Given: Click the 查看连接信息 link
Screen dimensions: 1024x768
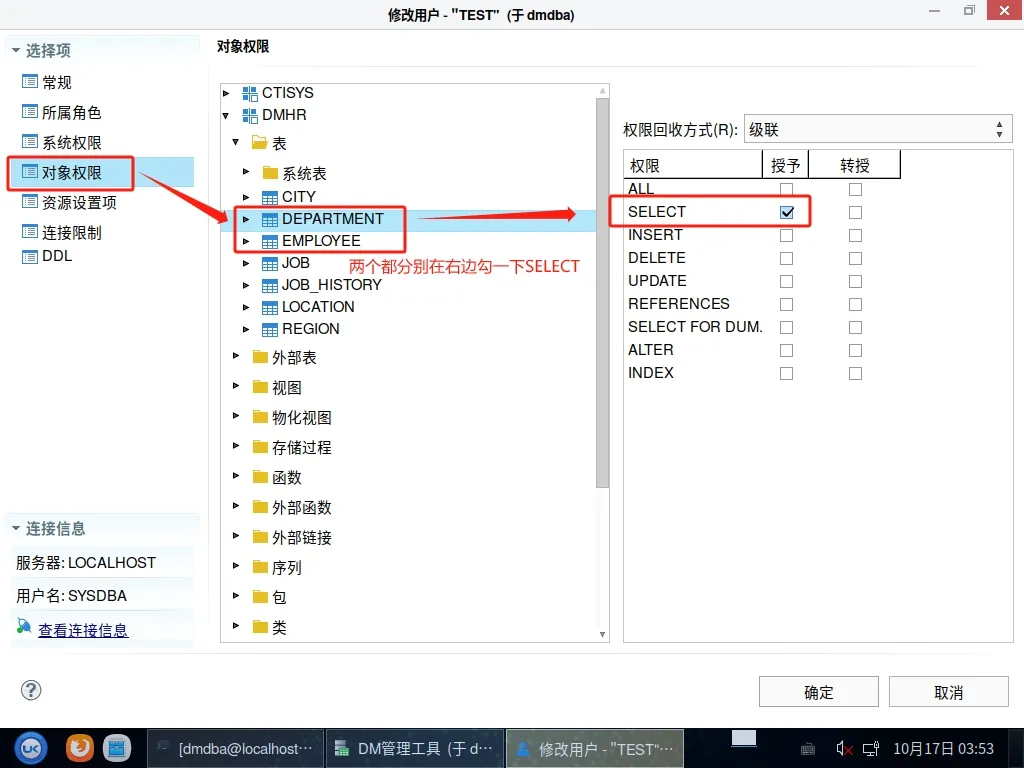Looking at the screenshot, I should pos(83,630).
